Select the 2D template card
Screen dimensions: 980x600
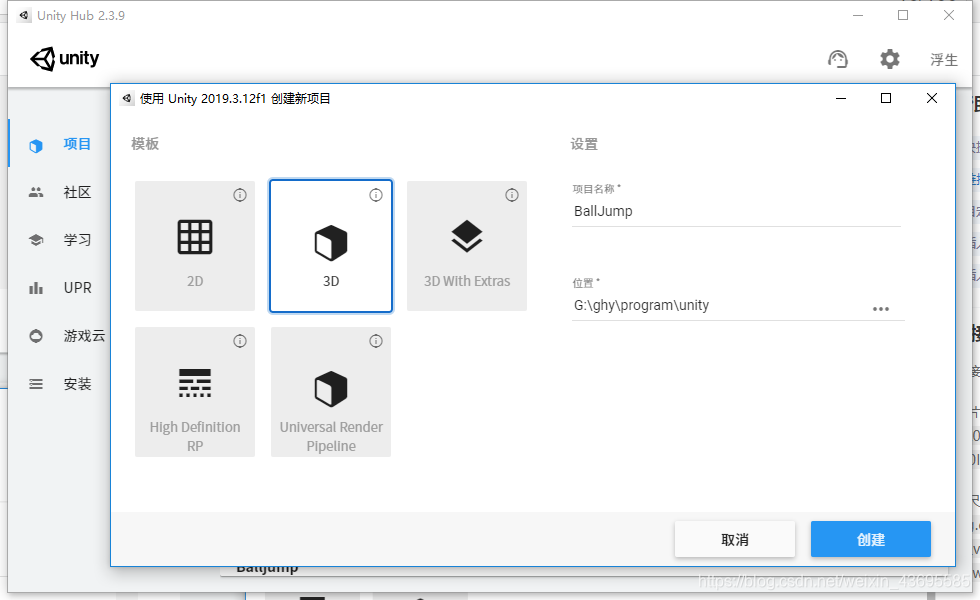click(x=195, y=246)
